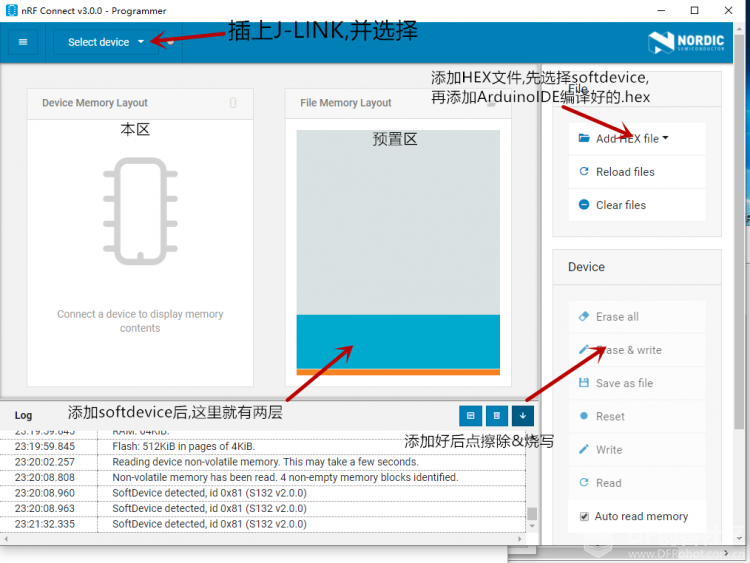Image resolution: width=750 pixels, height=563 pixels.
Task: Select log entry at 23:19:59.845
Action: click(x=263, y=446)
